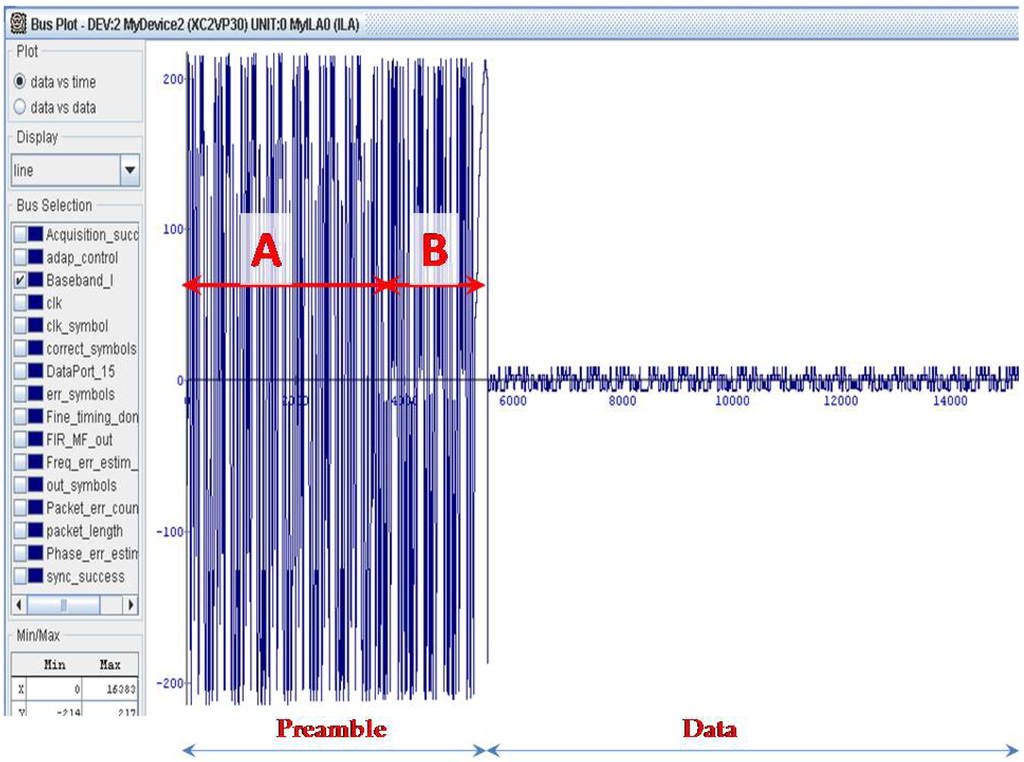Click the packet_length bus name
Image resolution: width=1024 pixels, height=762 pixels.
pyautogui.click(x=85, y=531)
